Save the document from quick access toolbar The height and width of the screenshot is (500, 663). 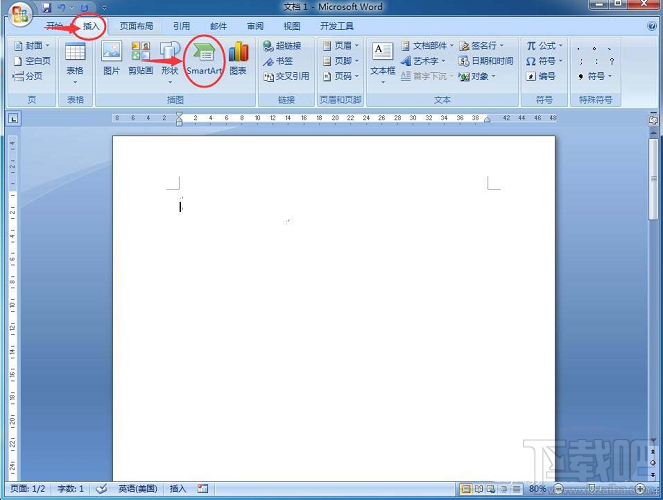[x=46, y=7]
